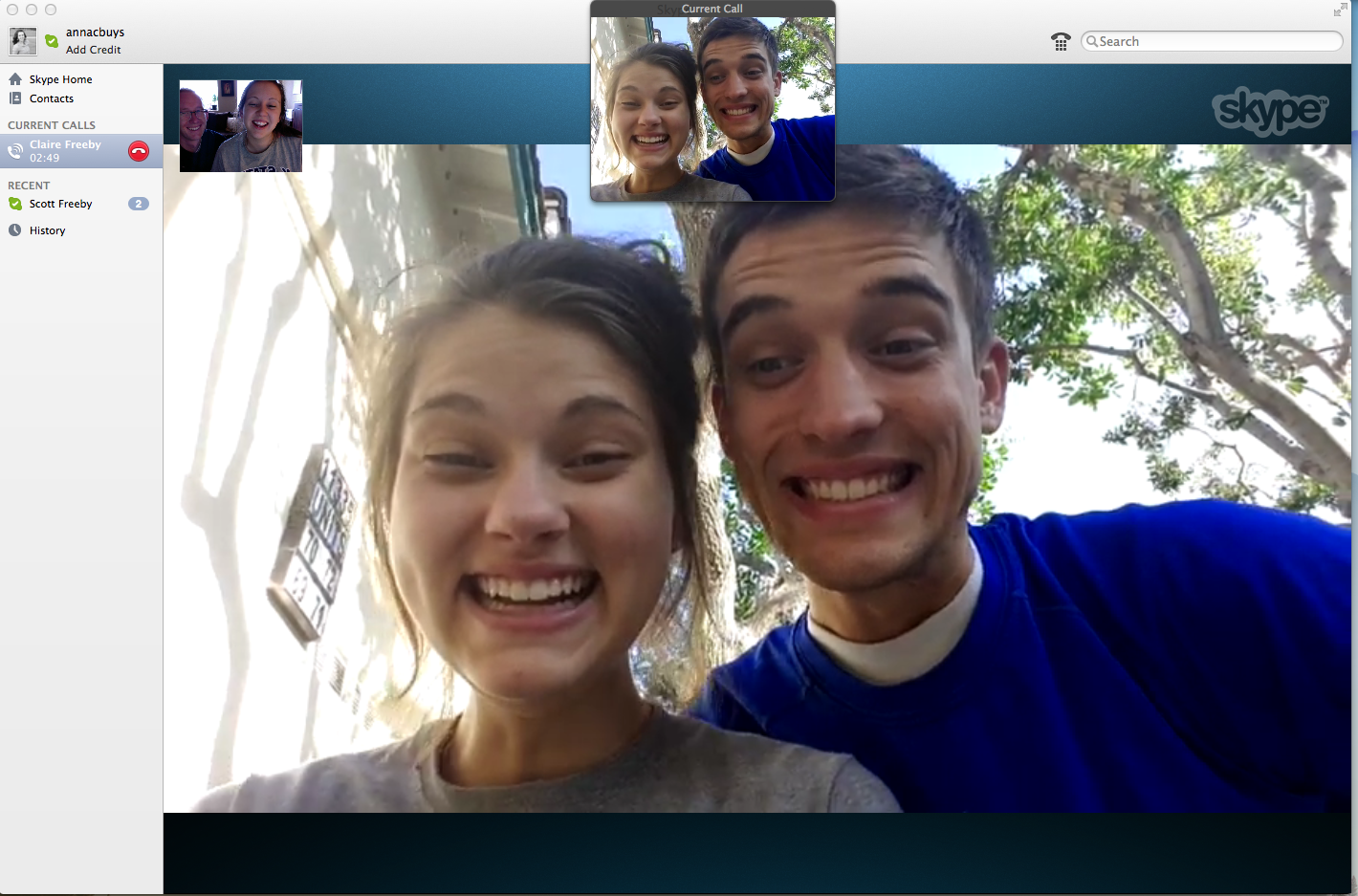
Task: Open the dial pad
Action: tap(1061, 41)
